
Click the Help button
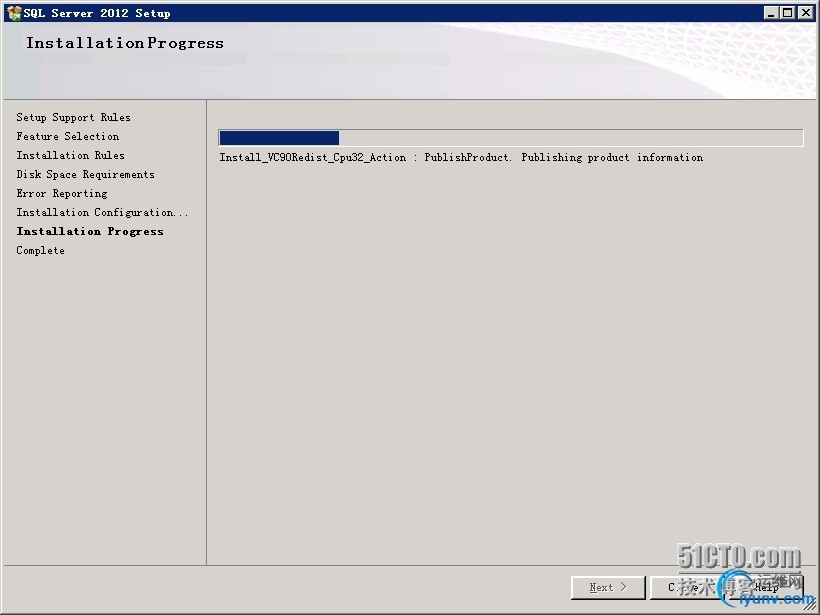[766, 587]
